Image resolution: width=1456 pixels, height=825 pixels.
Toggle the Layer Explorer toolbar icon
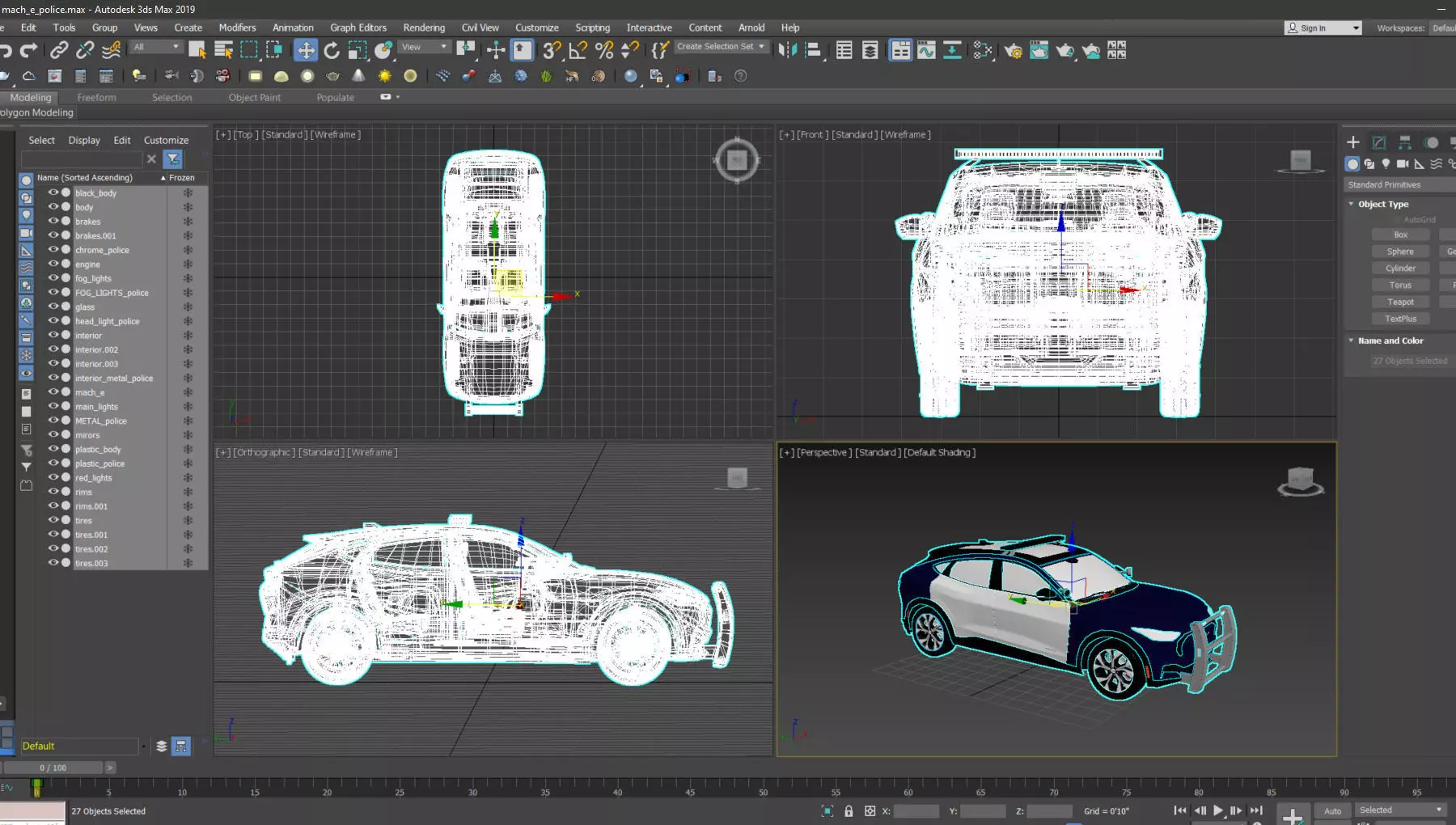(x=870, y=51)
